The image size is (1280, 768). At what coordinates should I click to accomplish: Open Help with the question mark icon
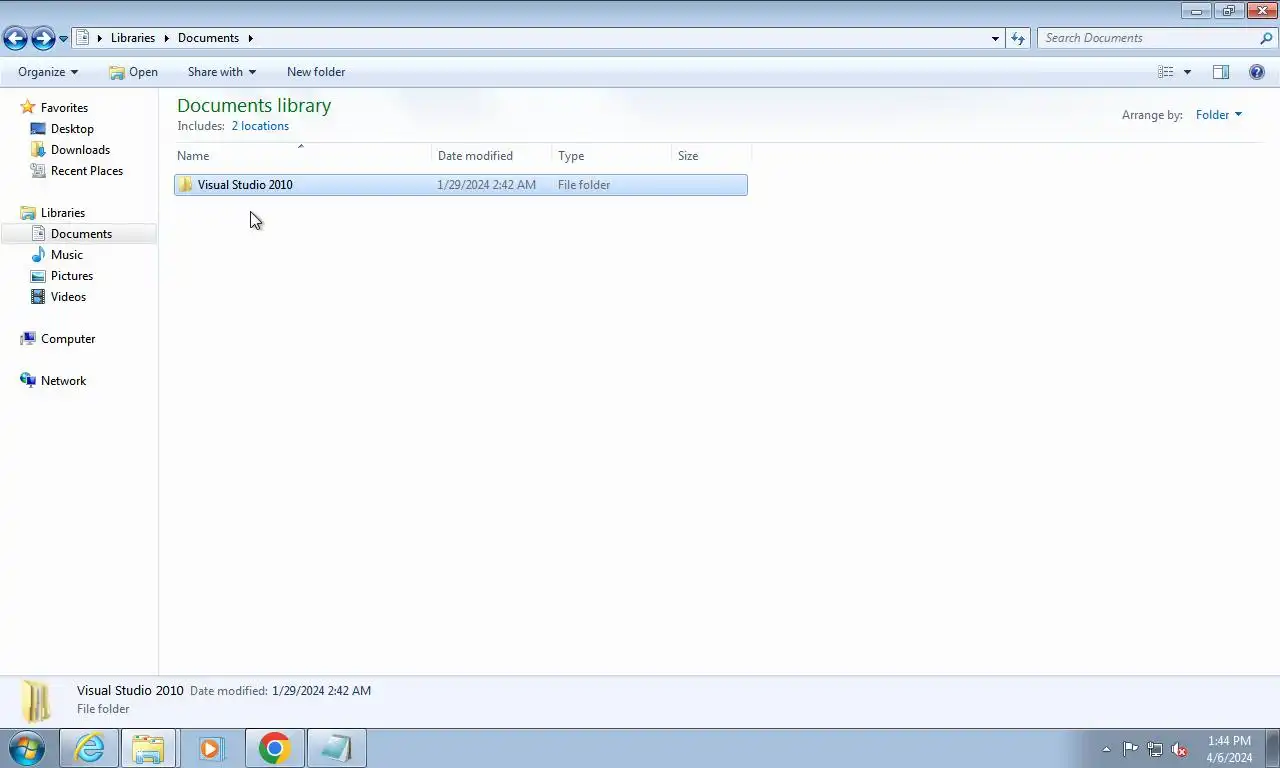click(1257, 72)
